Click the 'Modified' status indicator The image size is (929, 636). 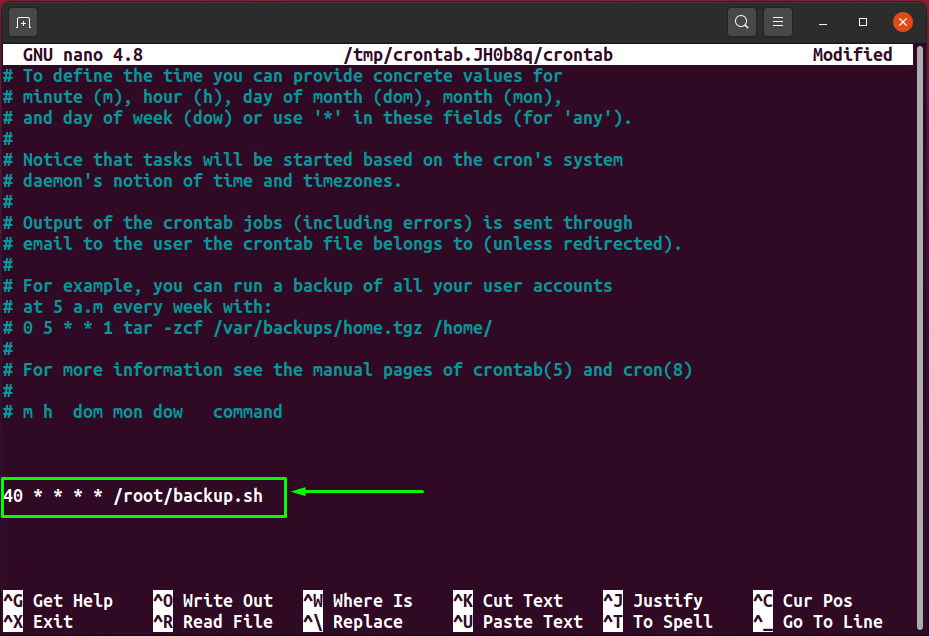852,55
